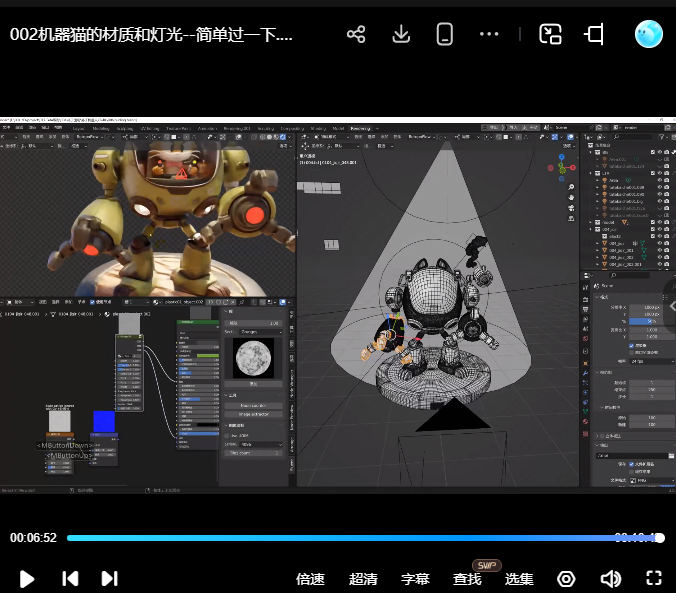Open the user avatar profile

(649, 34)
